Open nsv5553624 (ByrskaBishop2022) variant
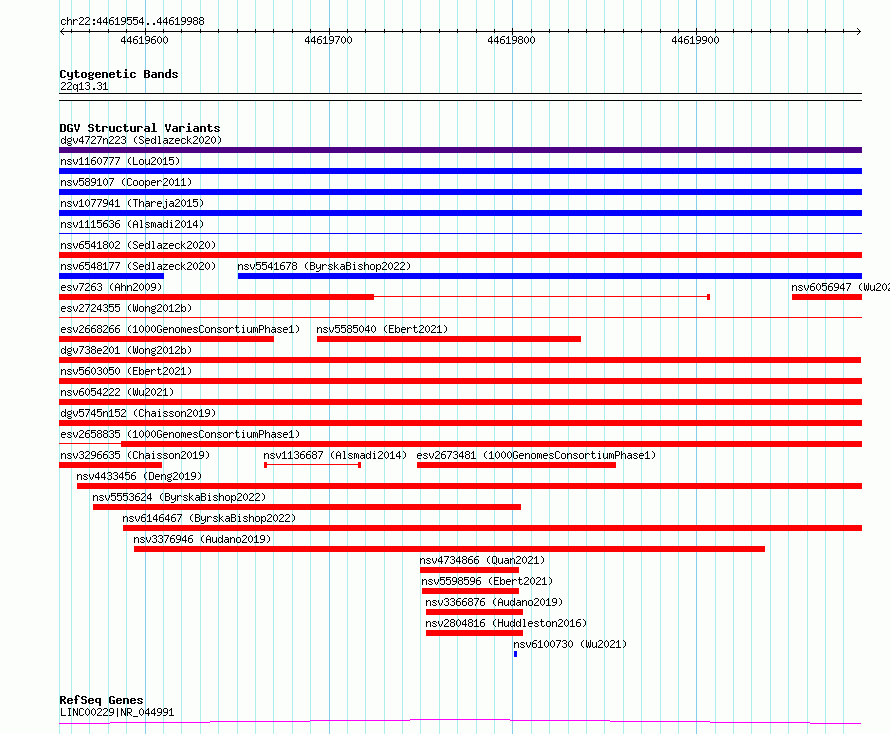 tap(179, 497)
